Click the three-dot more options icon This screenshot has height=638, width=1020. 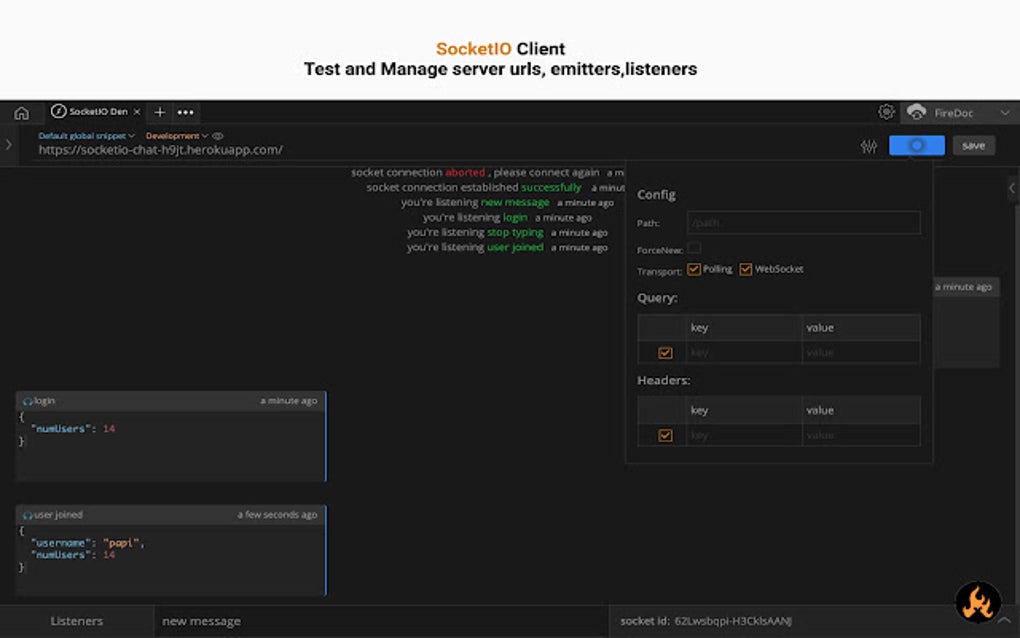point(186,112)
